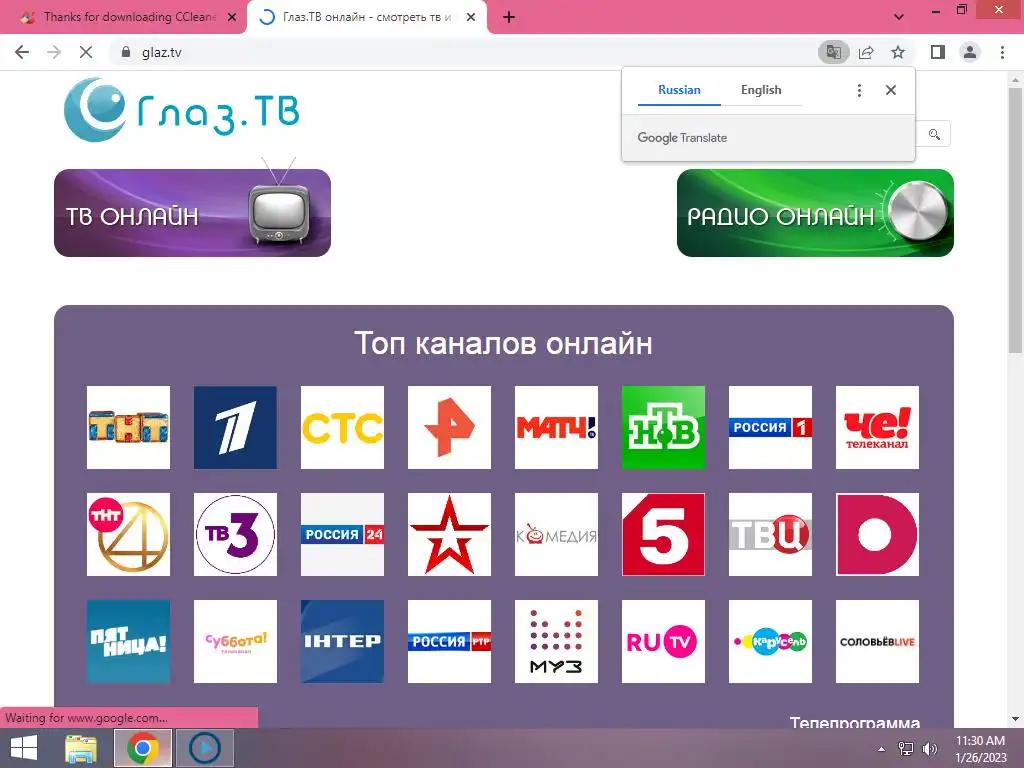The height and width of the screenshot is (768, 1024).
Task: Select English in the translate popup
Action: click(761, 90)
